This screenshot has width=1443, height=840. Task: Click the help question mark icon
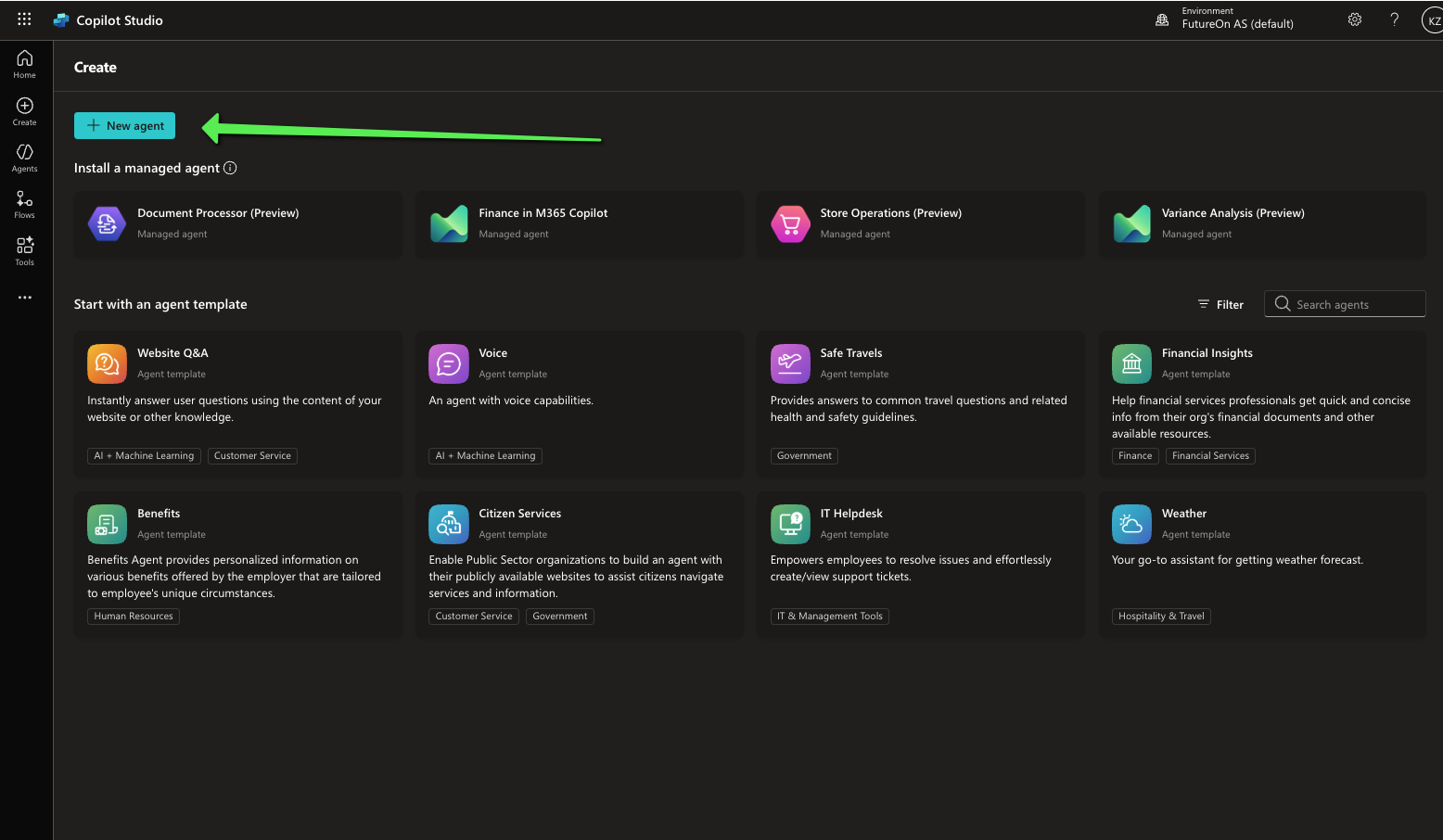tap(1394, 19)
